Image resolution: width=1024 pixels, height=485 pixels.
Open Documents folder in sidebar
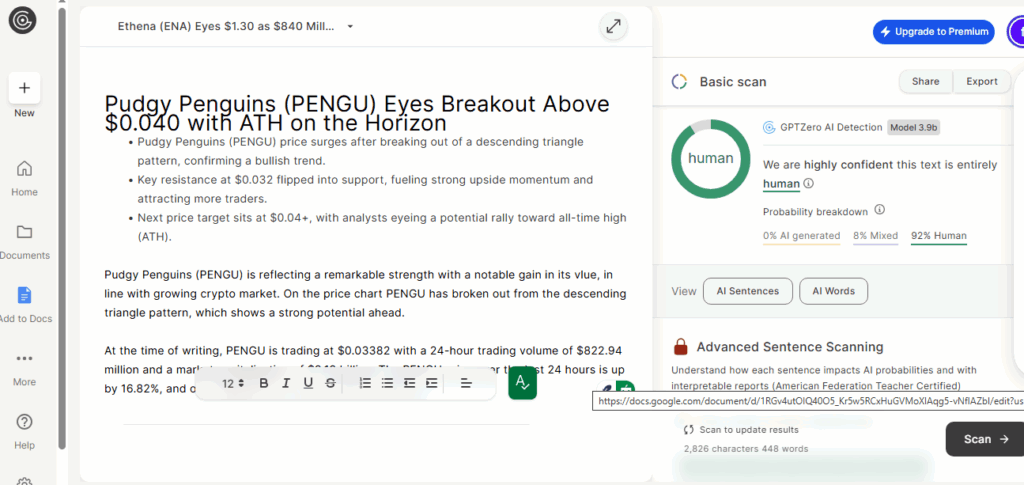[x=24, y=241]
